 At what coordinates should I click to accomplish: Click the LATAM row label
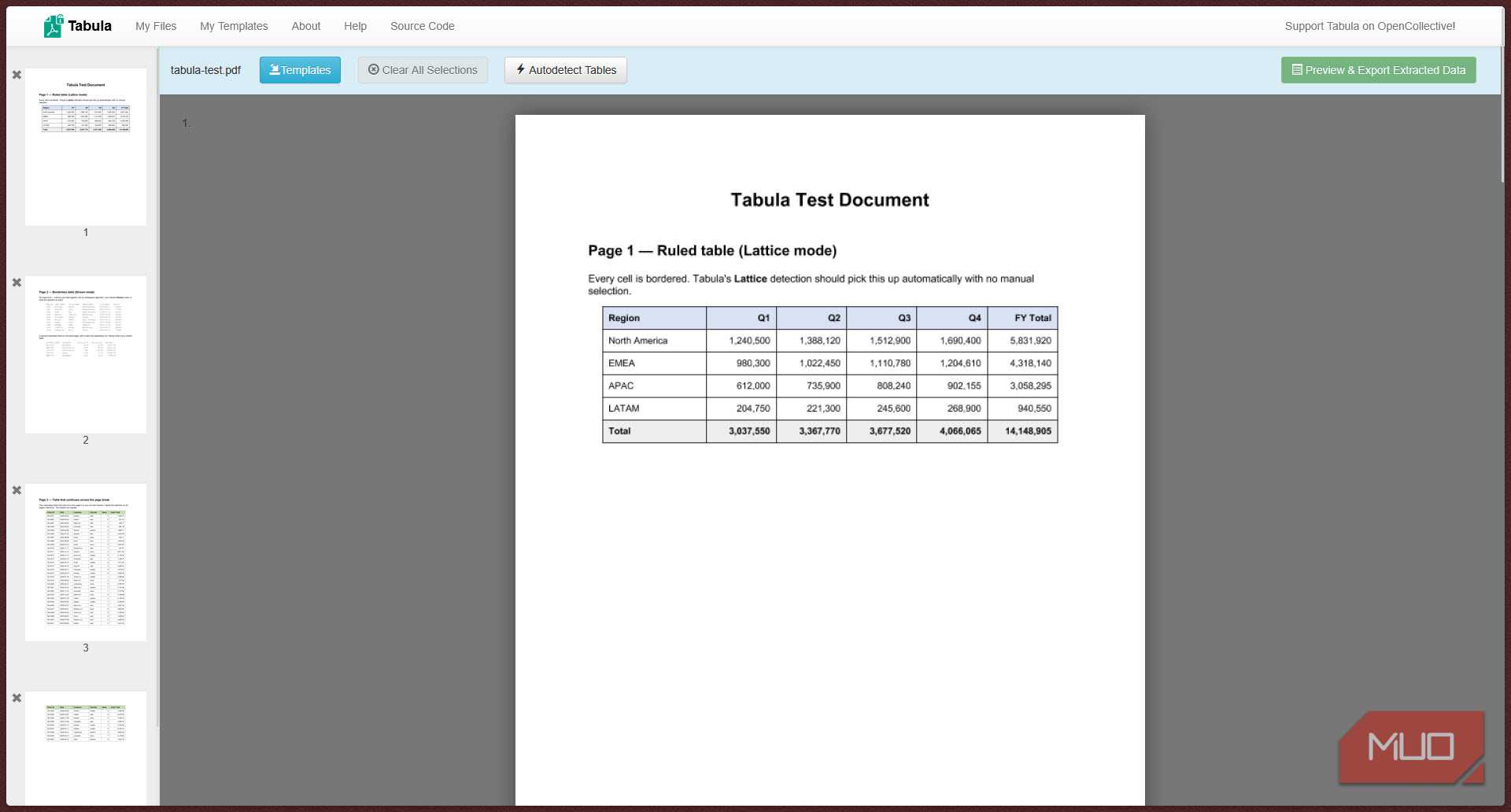tap(623, 408)
